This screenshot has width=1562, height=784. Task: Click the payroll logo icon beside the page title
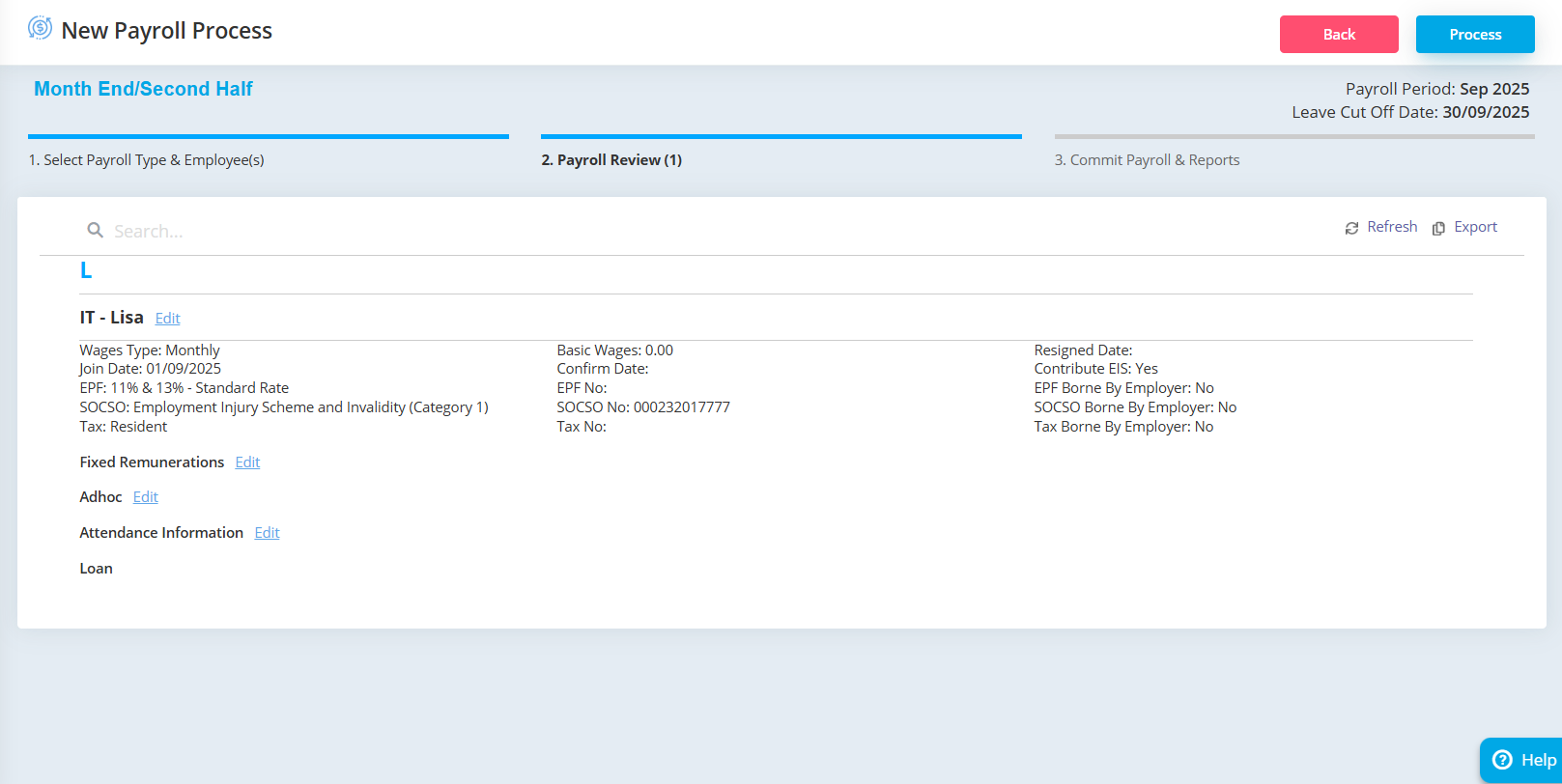(40, 28)
